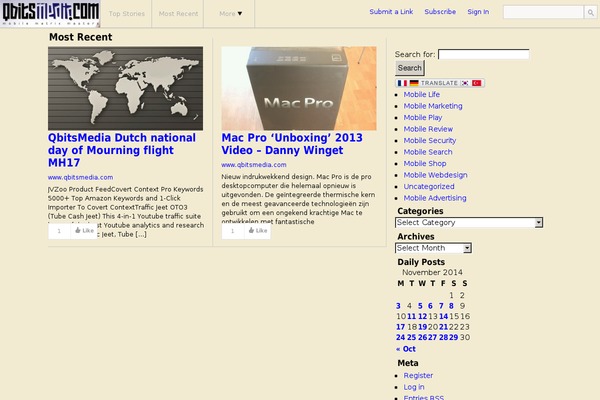Click the sidebar Search button
The image size is (600, 400).
pyautogui.click(x=409, y=68)
